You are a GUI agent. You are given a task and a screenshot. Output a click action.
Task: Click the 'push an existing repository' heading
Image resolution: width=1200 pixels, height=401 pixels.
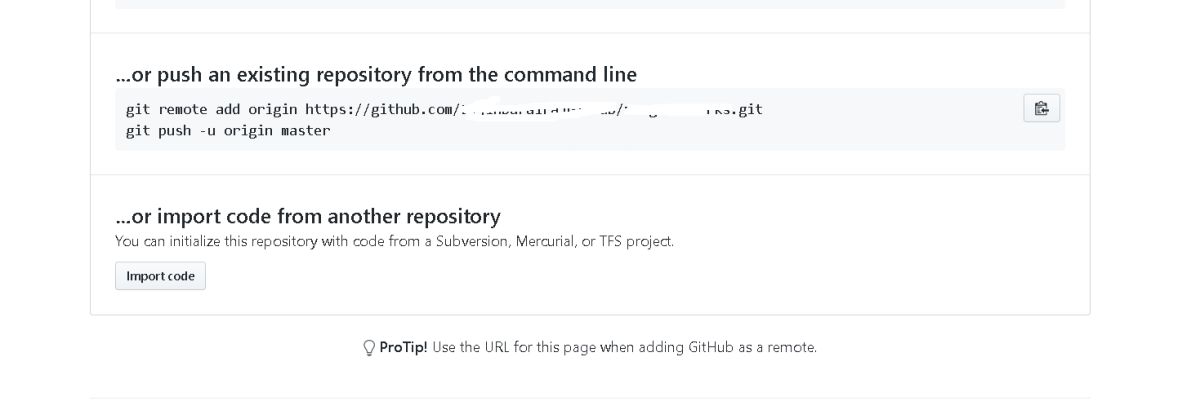pos(376,74)
